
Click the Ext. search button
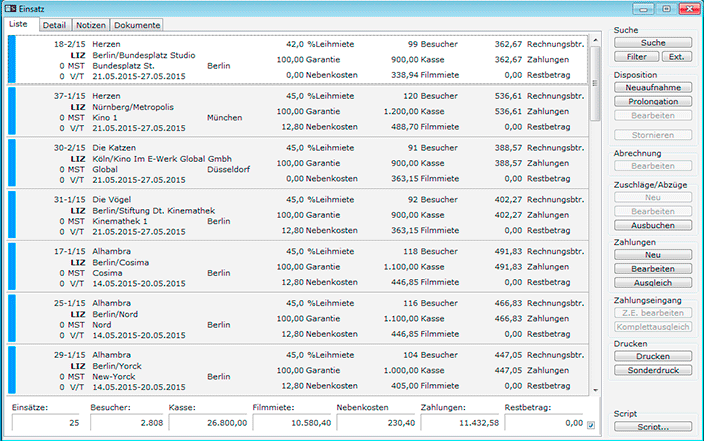click(678, 57)
